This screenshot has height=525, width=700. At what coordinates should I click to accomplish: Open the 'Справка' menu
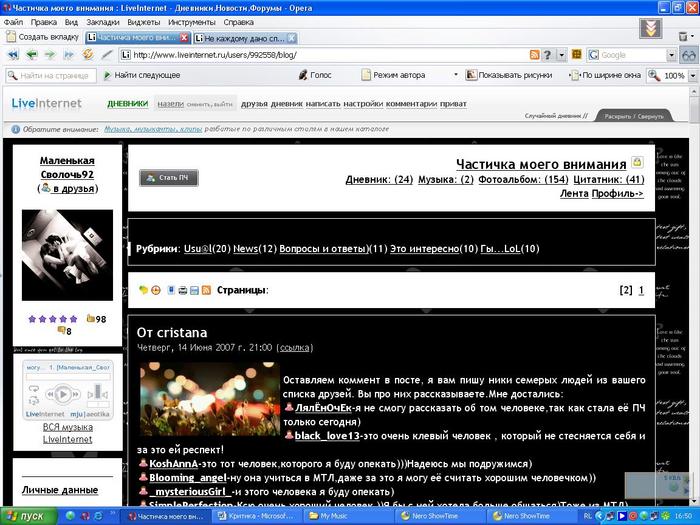click(x=238, y=22)
